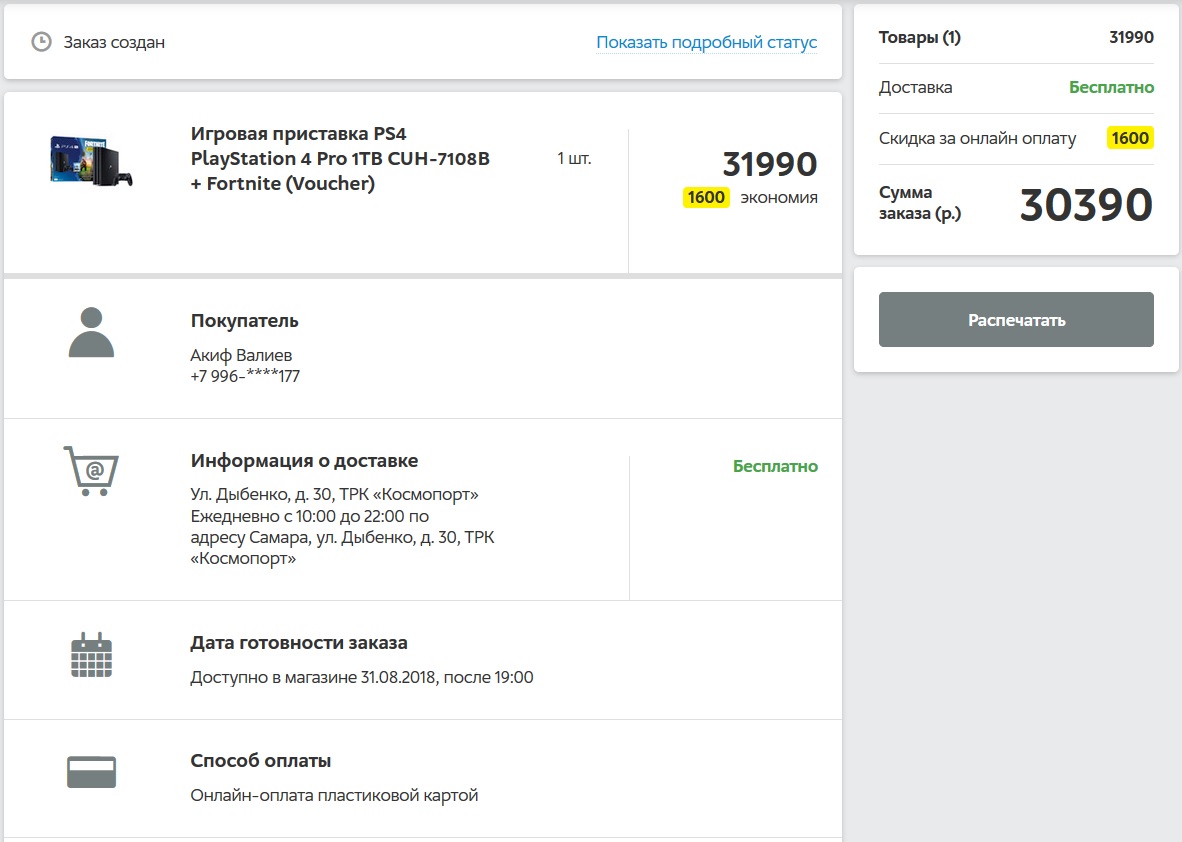Viewport: 1182px width, 842px height.
Task: Click the green Бесплатно in order summary
Action: [1111, 87]
